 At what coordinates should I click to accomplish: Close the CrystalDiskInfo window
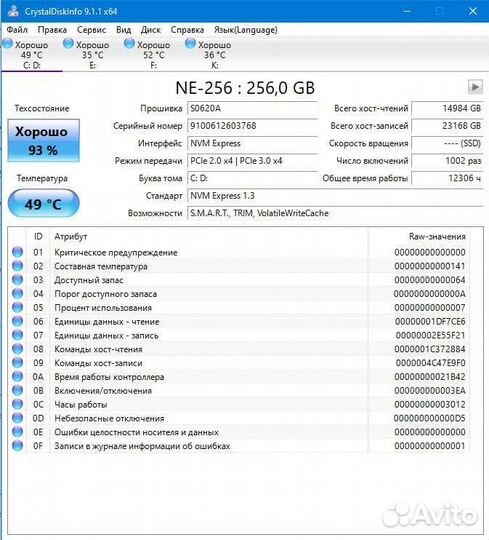tap(473, 11)
